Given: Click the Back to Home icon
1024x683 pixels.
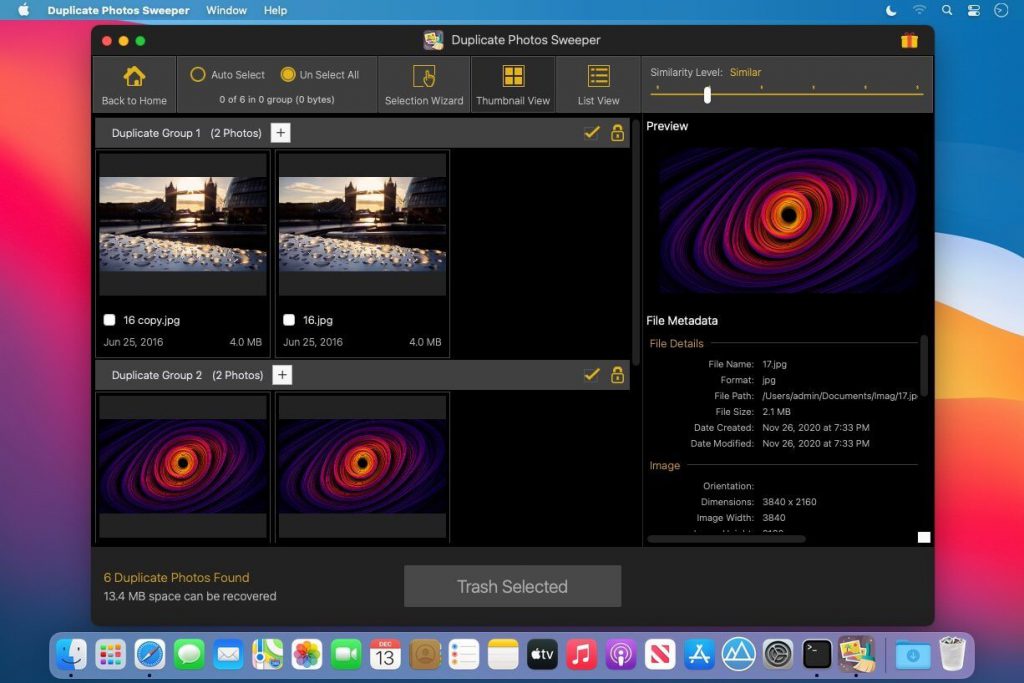Looking at the screenshot, I should click(x=134, y=78).
